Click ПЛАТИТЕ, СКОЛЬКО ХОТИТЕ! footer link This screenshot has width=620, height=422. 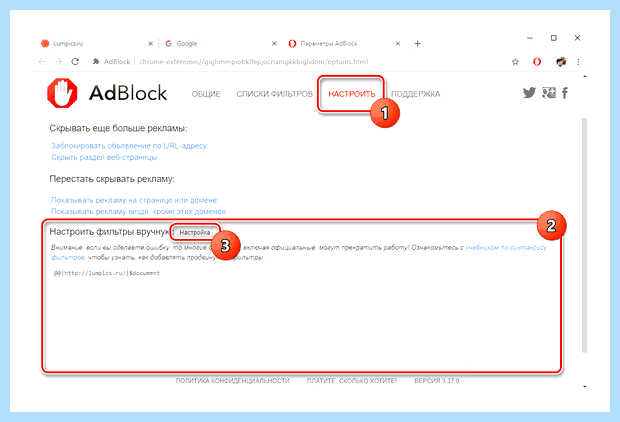click(352, 380)
